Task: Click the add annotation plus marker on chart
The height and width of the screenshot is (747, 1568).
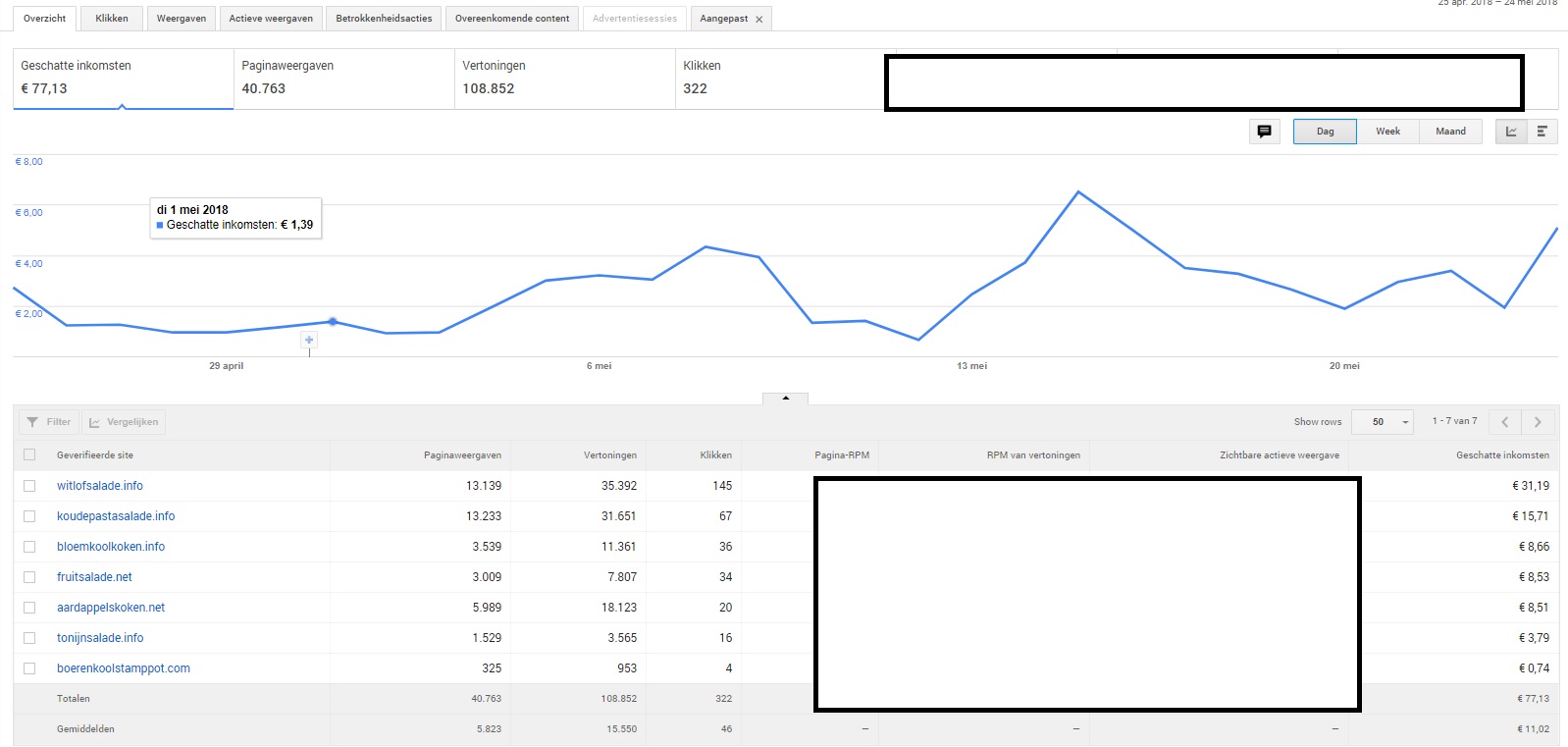Action: click(309, 340)
